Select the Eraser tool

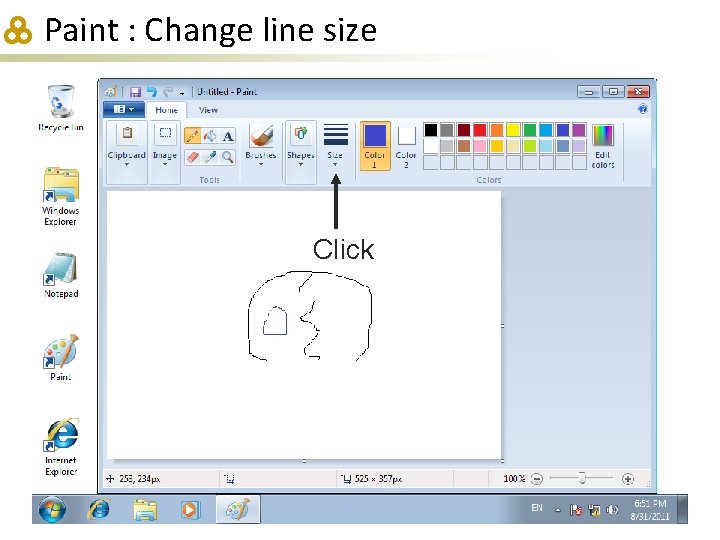[192, 158]
